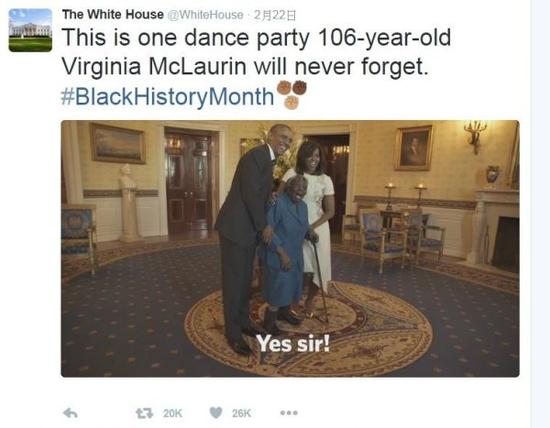The height and width of the screenshot is (428, 550).
Task: Open the 2月22日 timestamp permalink
Action: 275,15
